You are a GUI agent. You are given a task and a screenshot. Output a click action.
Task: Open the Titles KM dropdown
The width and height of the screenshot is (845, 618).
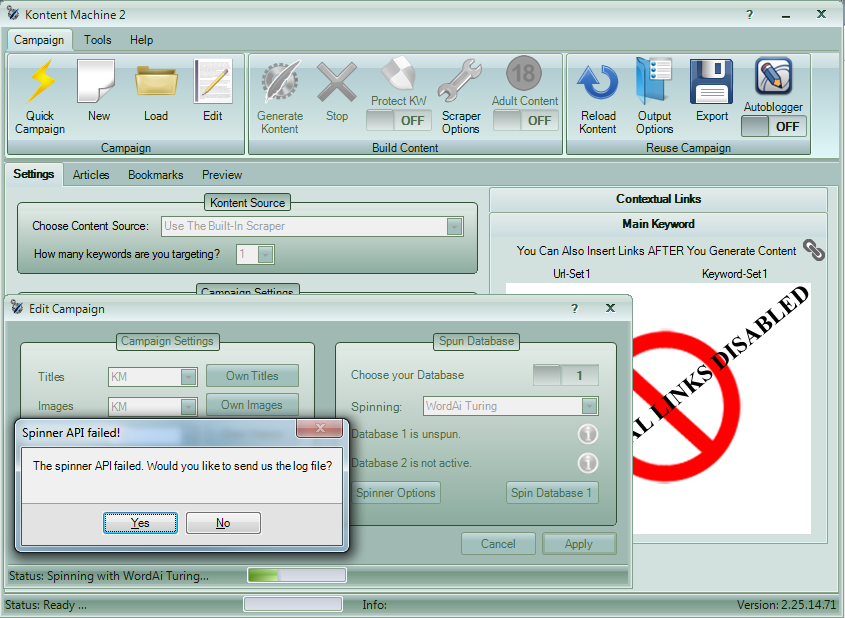click(188, 377)
